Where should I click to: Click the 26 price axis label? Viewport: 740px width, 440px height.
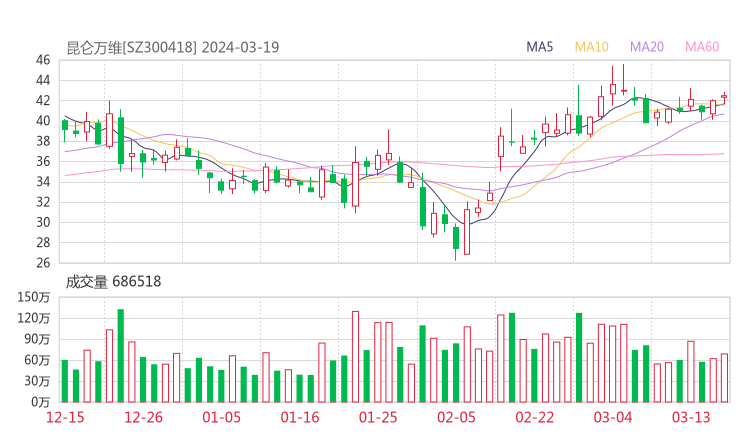click(x=43, y=263)
